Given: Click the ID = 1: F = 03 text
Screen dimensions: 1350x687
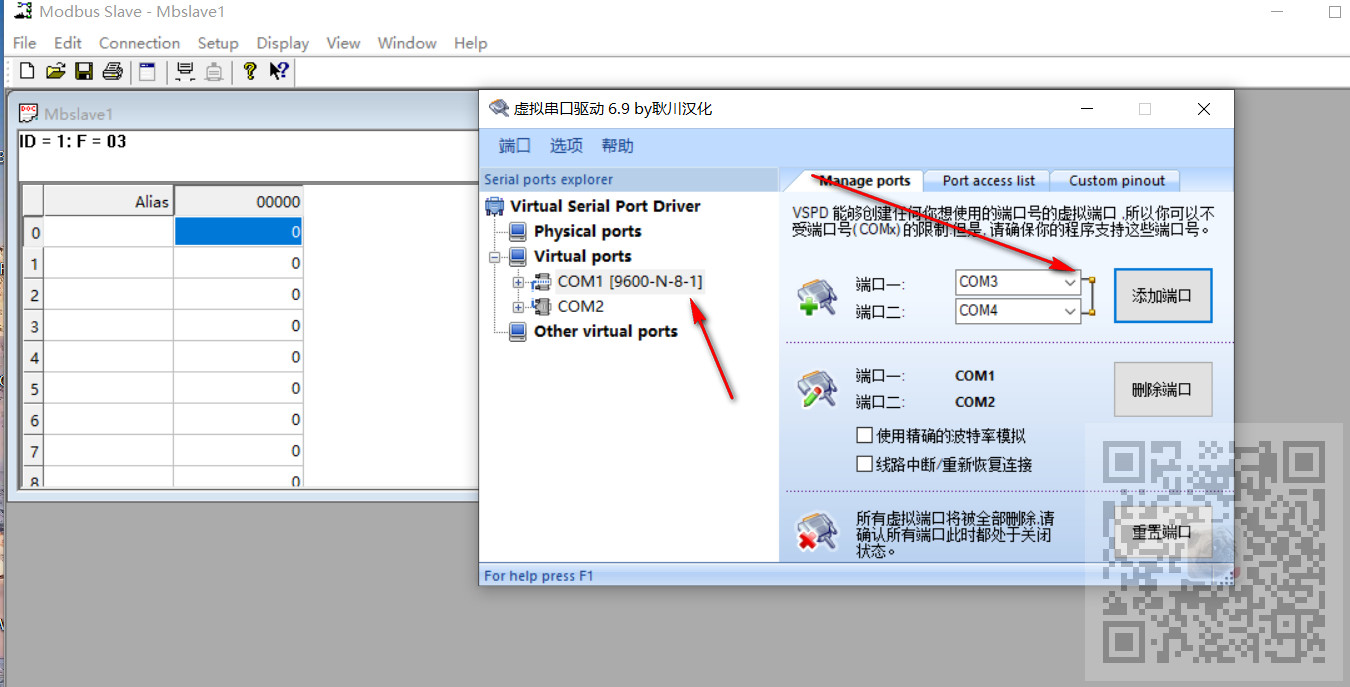Looking at the screenshot, I should click(x=73, y=141).
